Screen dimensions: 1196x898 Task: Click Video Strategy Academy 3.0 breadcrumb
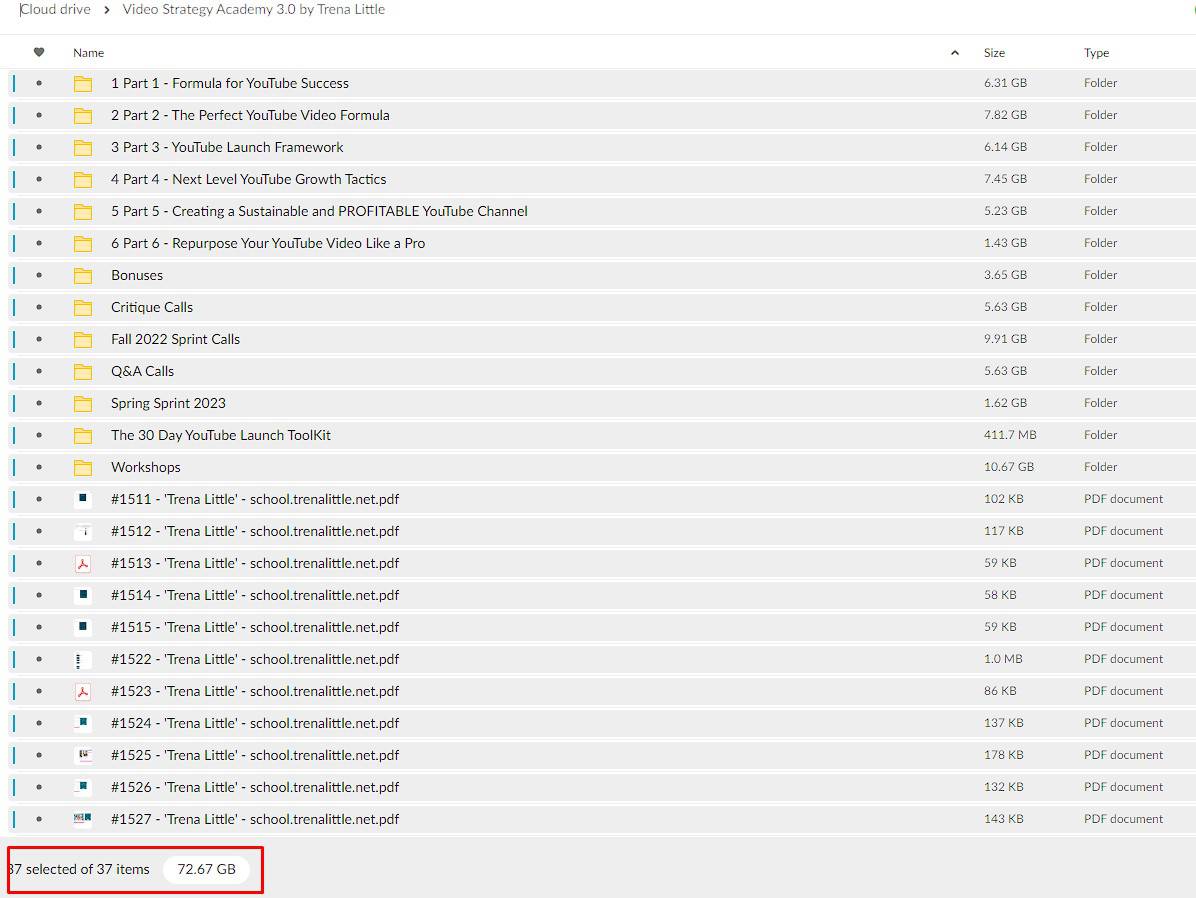253,10
